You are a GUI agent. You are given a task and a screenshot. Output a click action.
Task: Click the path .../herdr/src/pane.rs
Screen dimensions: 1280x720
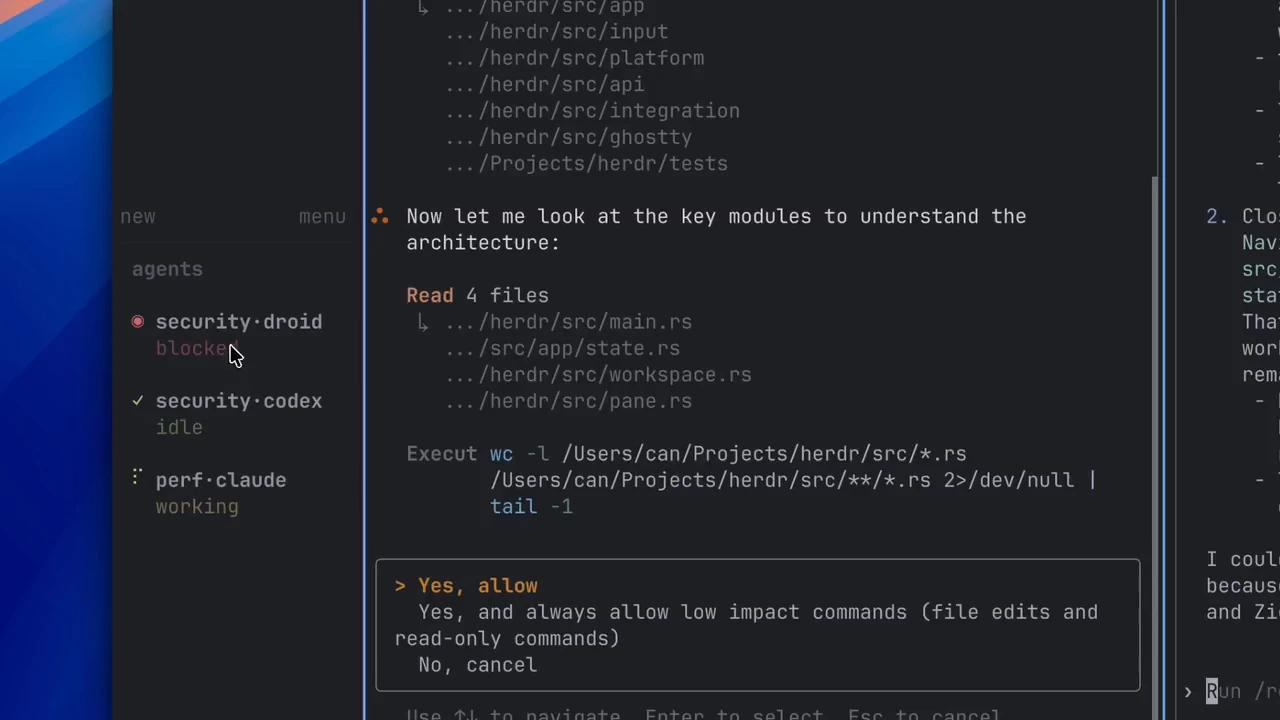click(x=568, y=401)
